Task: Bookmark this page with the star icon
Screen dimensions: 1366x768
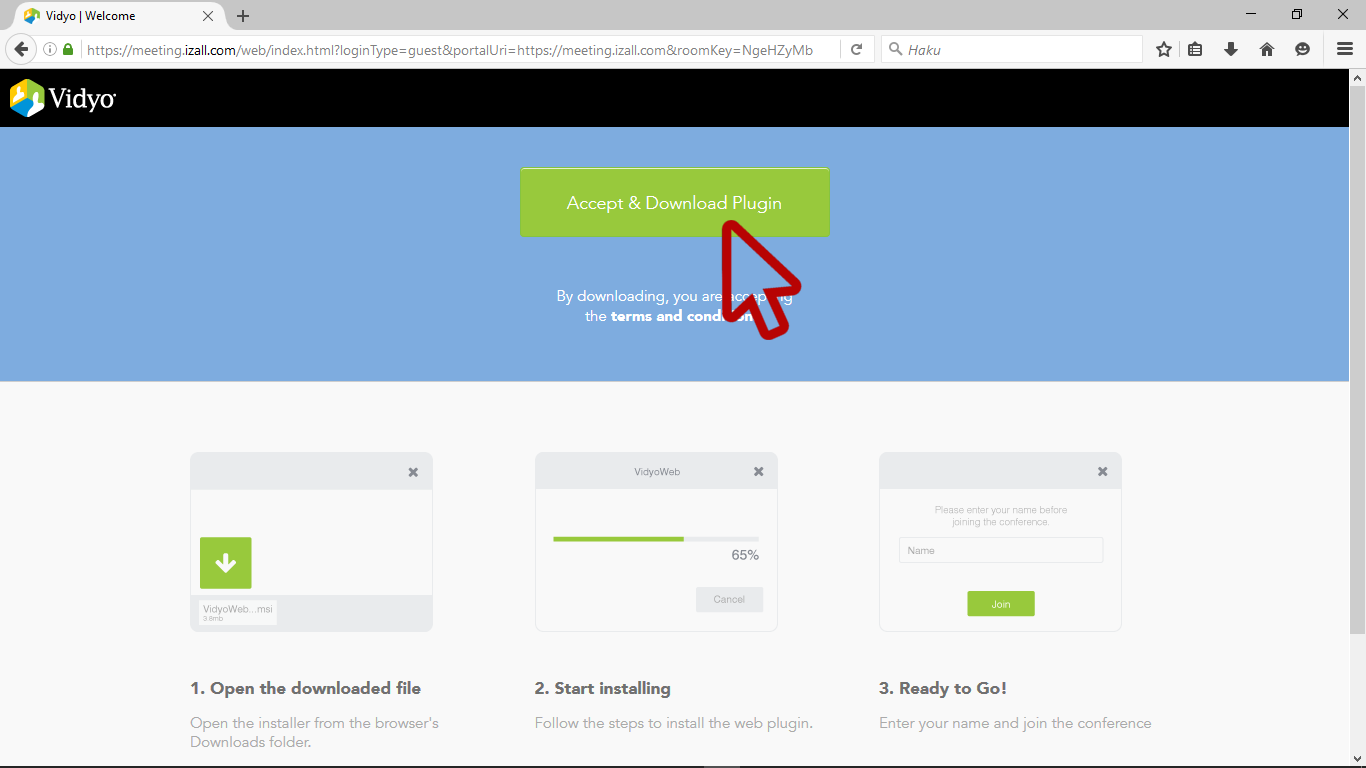Action: coord(1164,49)
